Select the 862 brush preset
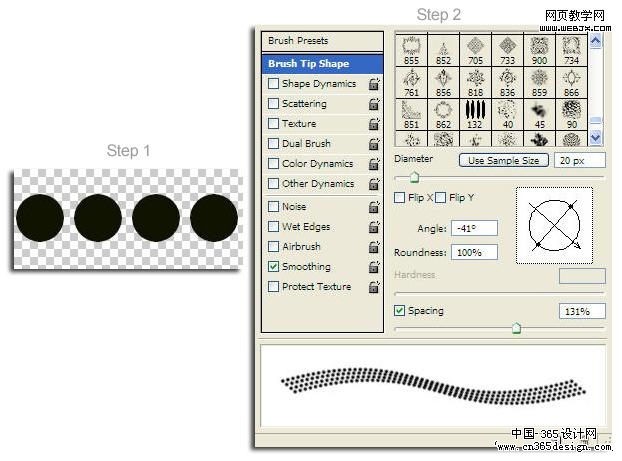 point(443,114)
